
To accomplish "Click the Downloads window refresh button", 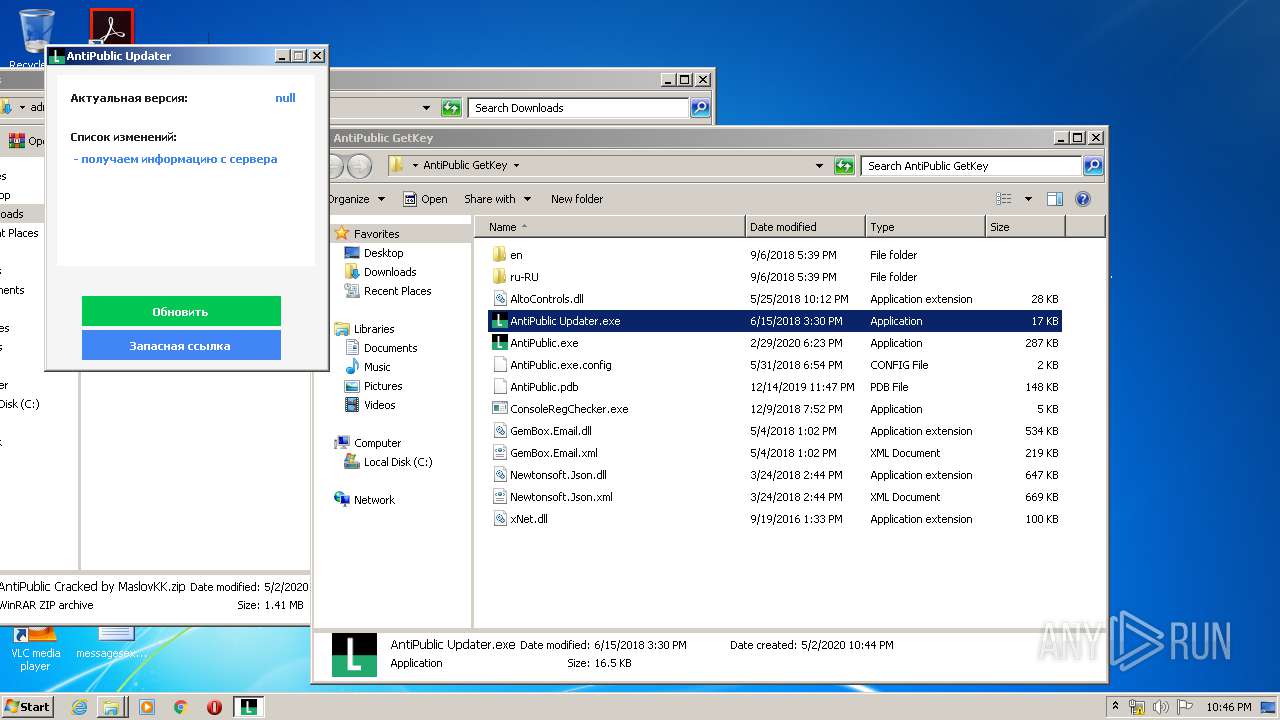I will click(451, 108).
